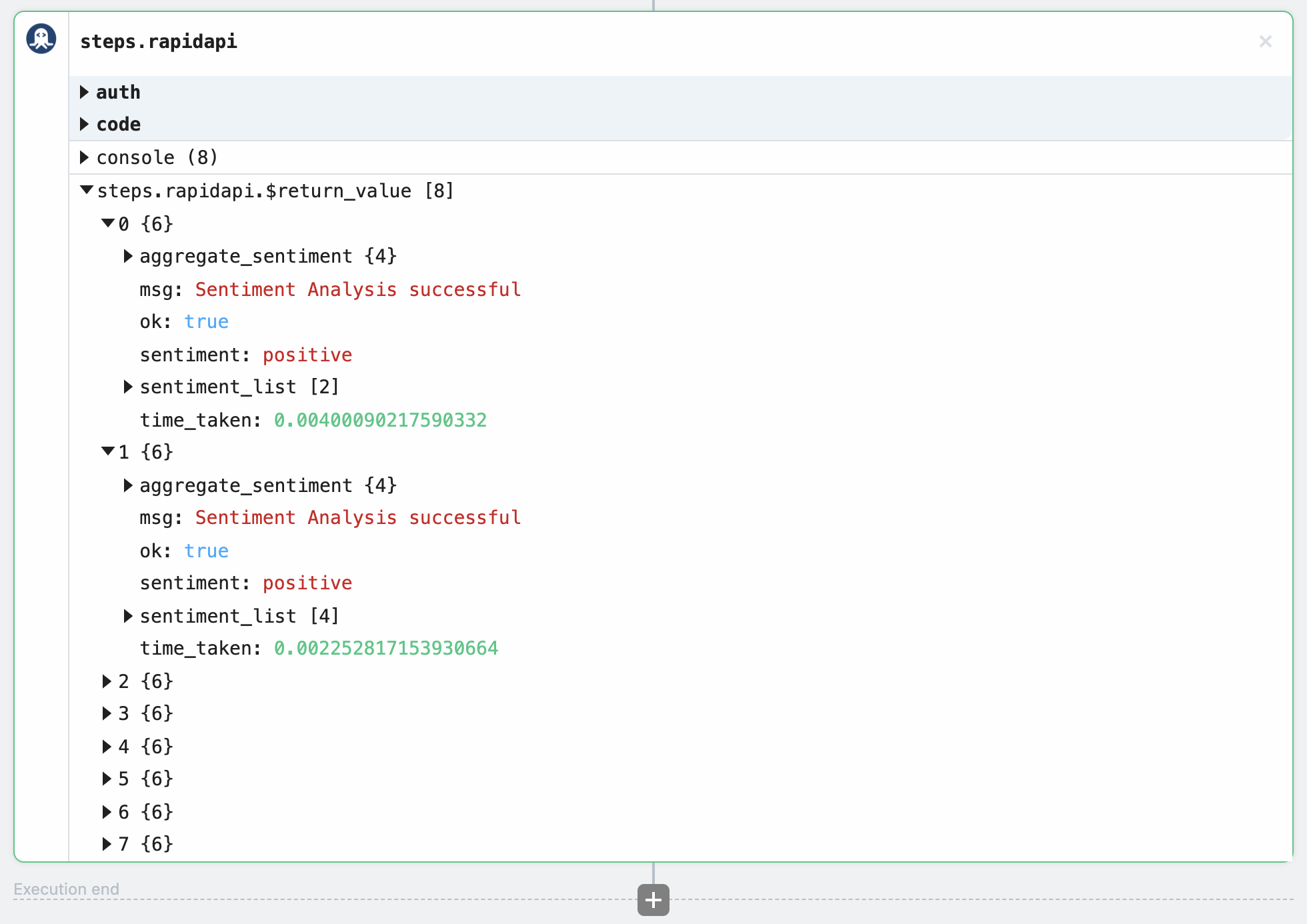1307x924 pixels.
Task: Expand return value item 3
Action: click(x=107, y=713)
